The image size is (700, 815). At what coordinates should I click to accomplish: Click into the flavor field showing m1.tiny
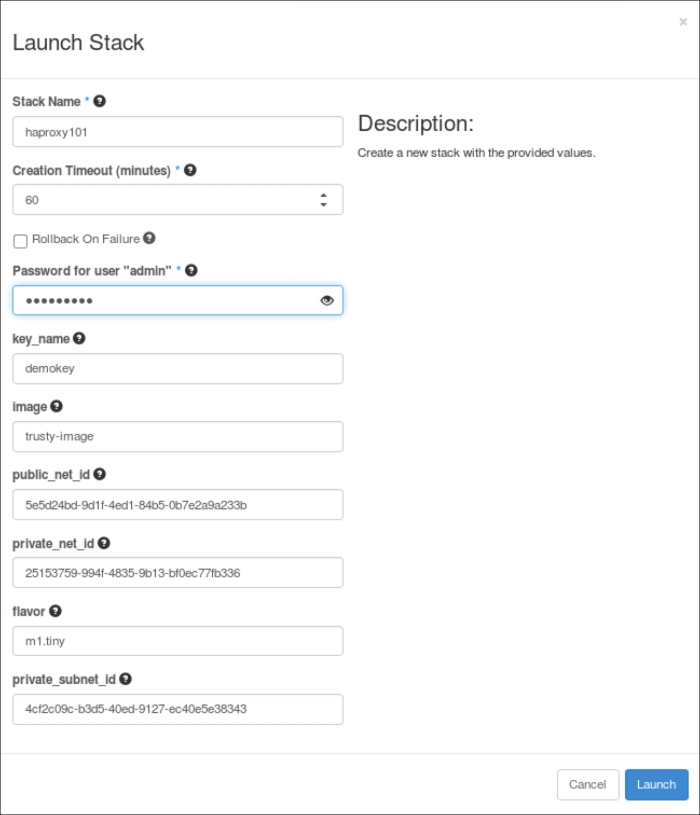(x=177, y=641)
